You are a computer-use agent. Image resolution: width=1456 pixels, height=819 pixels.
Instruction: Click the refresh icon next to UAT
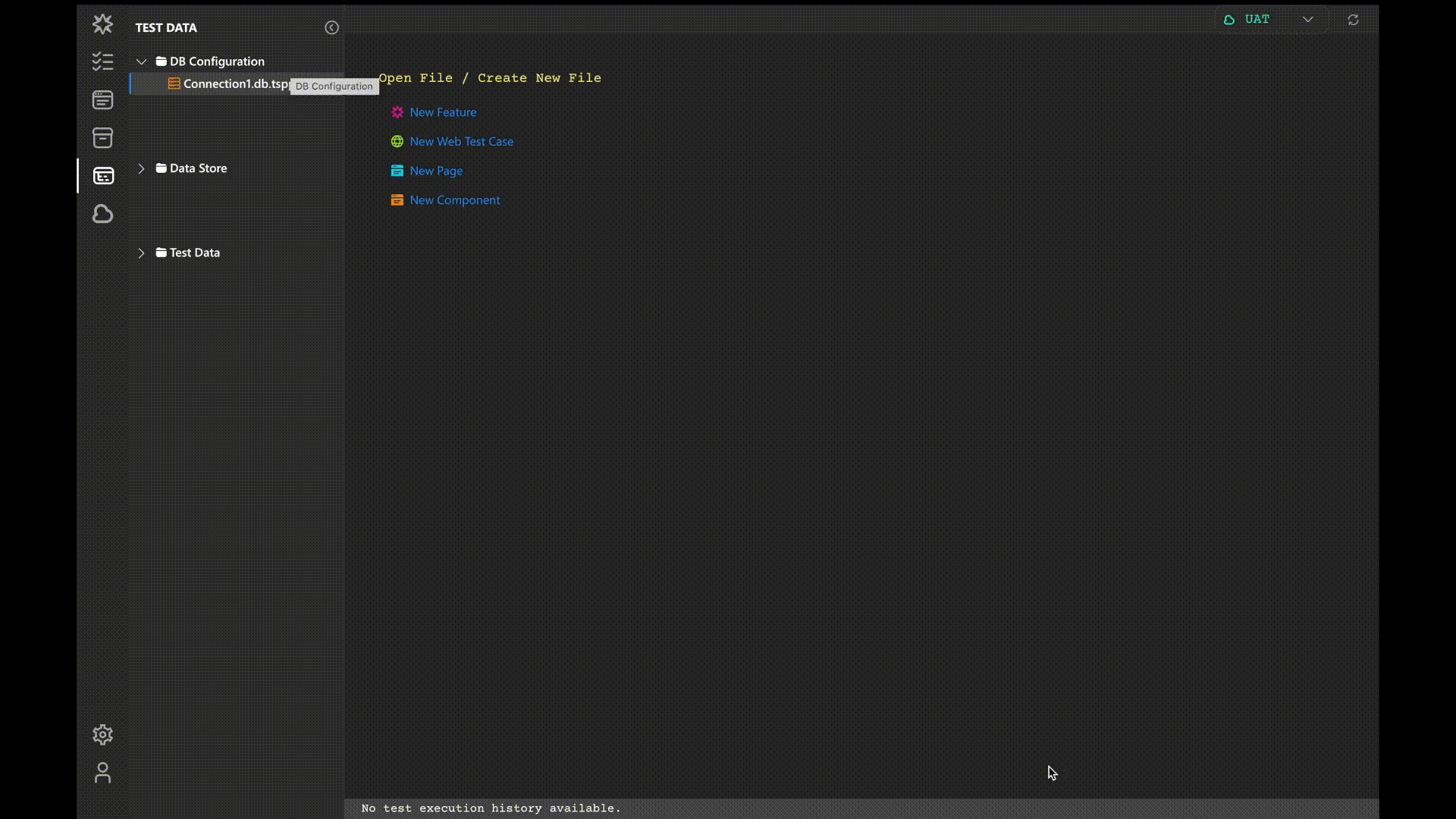coord(1353,20)
